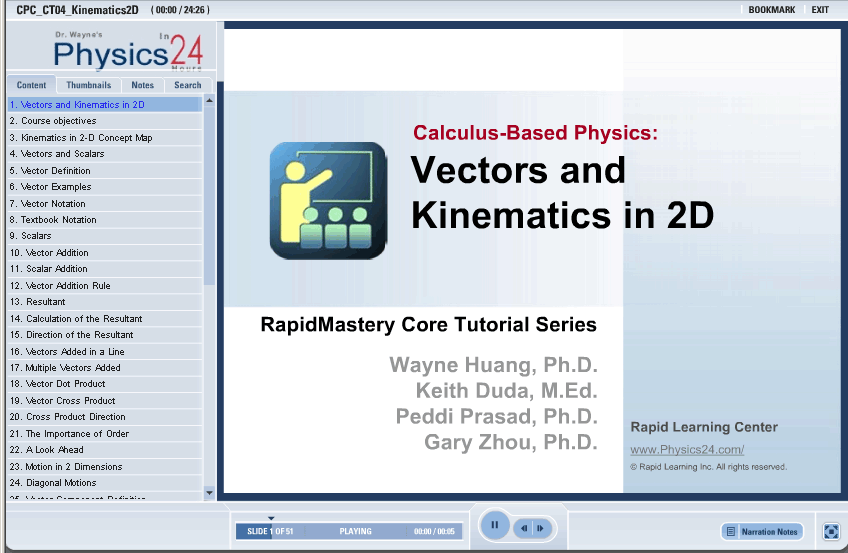Open the Notes tab
Screen dimensions: 848x553
pos(143,85)
